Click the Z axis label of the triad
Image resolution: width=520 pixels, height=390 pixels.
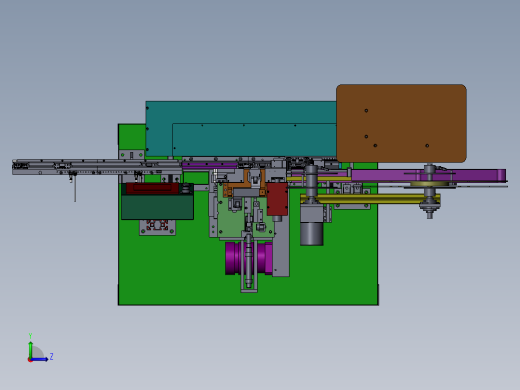click(x=51, y=357)
